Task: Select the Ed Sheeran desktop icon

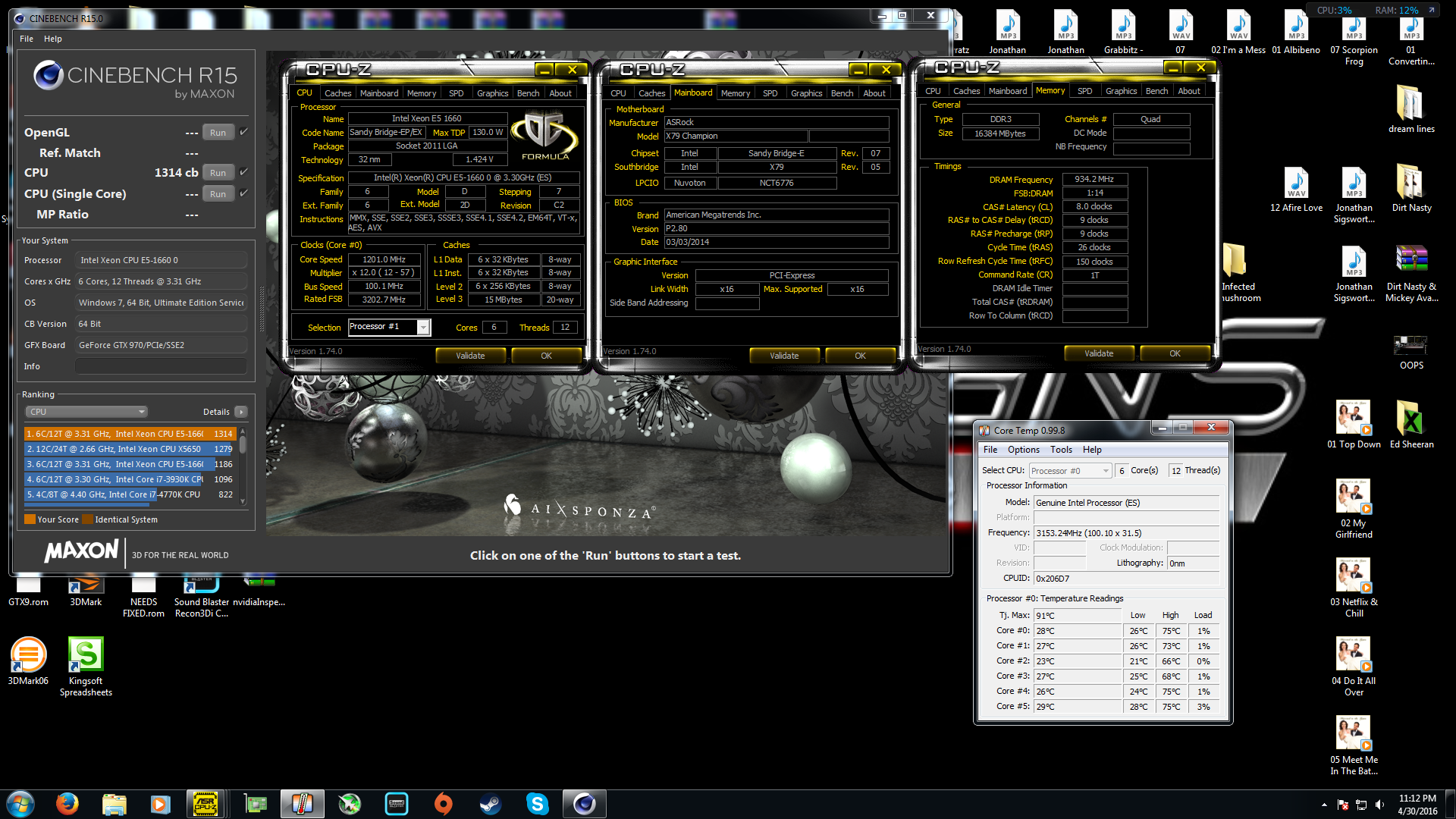Action: pos(1411,425)
